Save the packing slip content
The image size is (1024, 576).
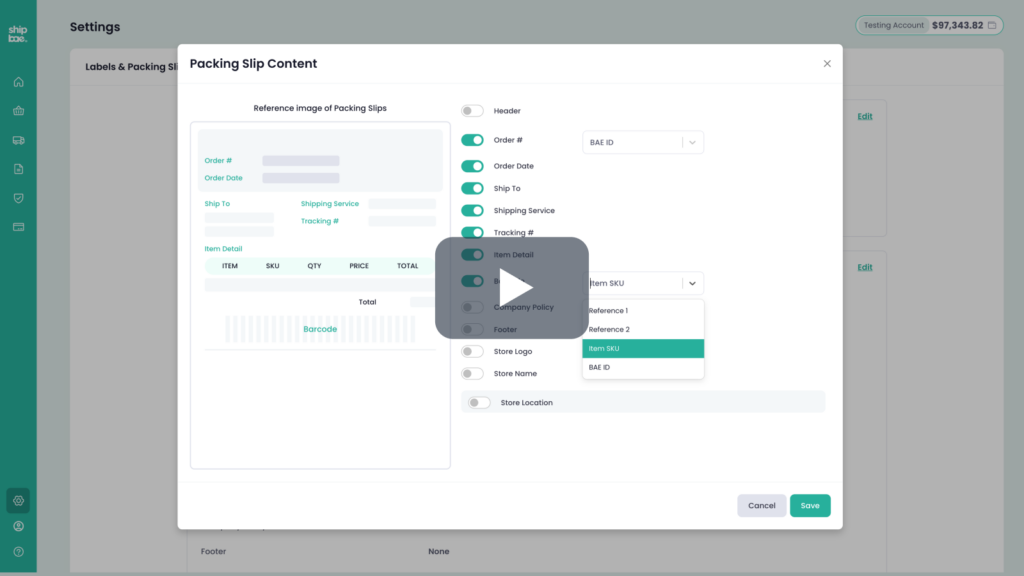tap(809, 506)
